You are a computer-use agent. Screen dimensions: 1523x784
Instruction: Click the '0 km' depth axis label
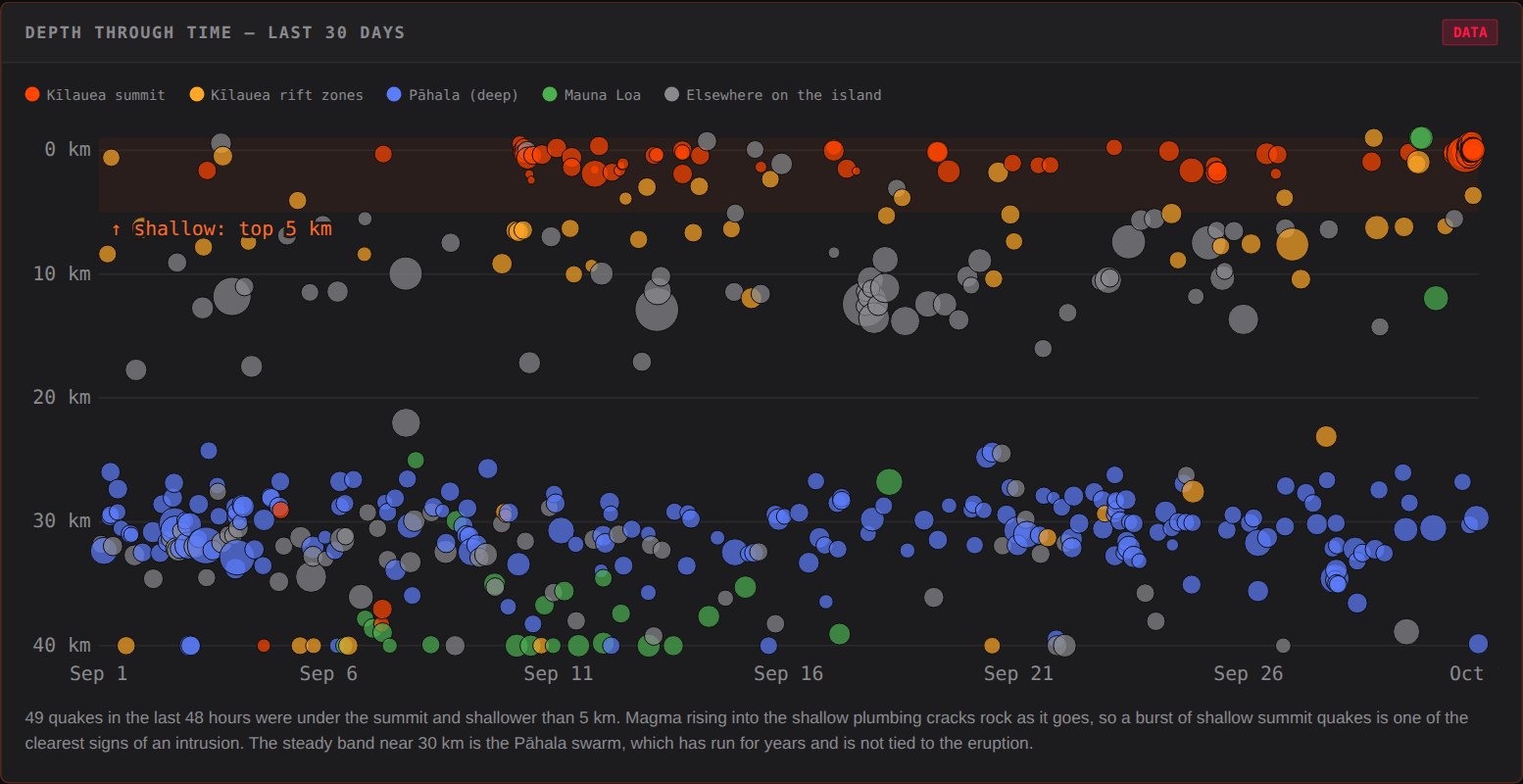[x=67, y=149]
